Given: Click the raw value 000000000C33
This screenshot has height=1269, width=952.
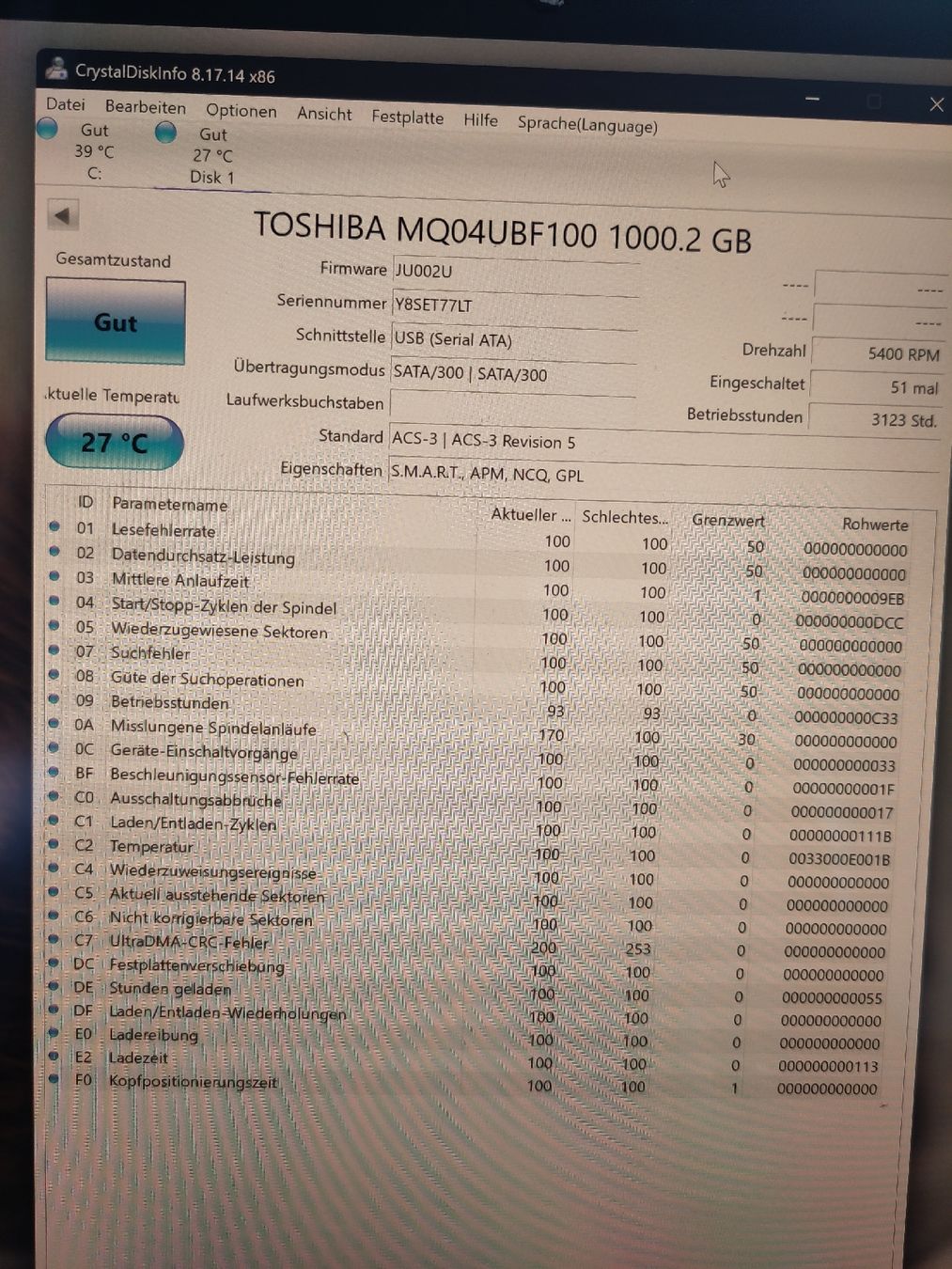Looking at the screenshot, I should coord(846,717).
